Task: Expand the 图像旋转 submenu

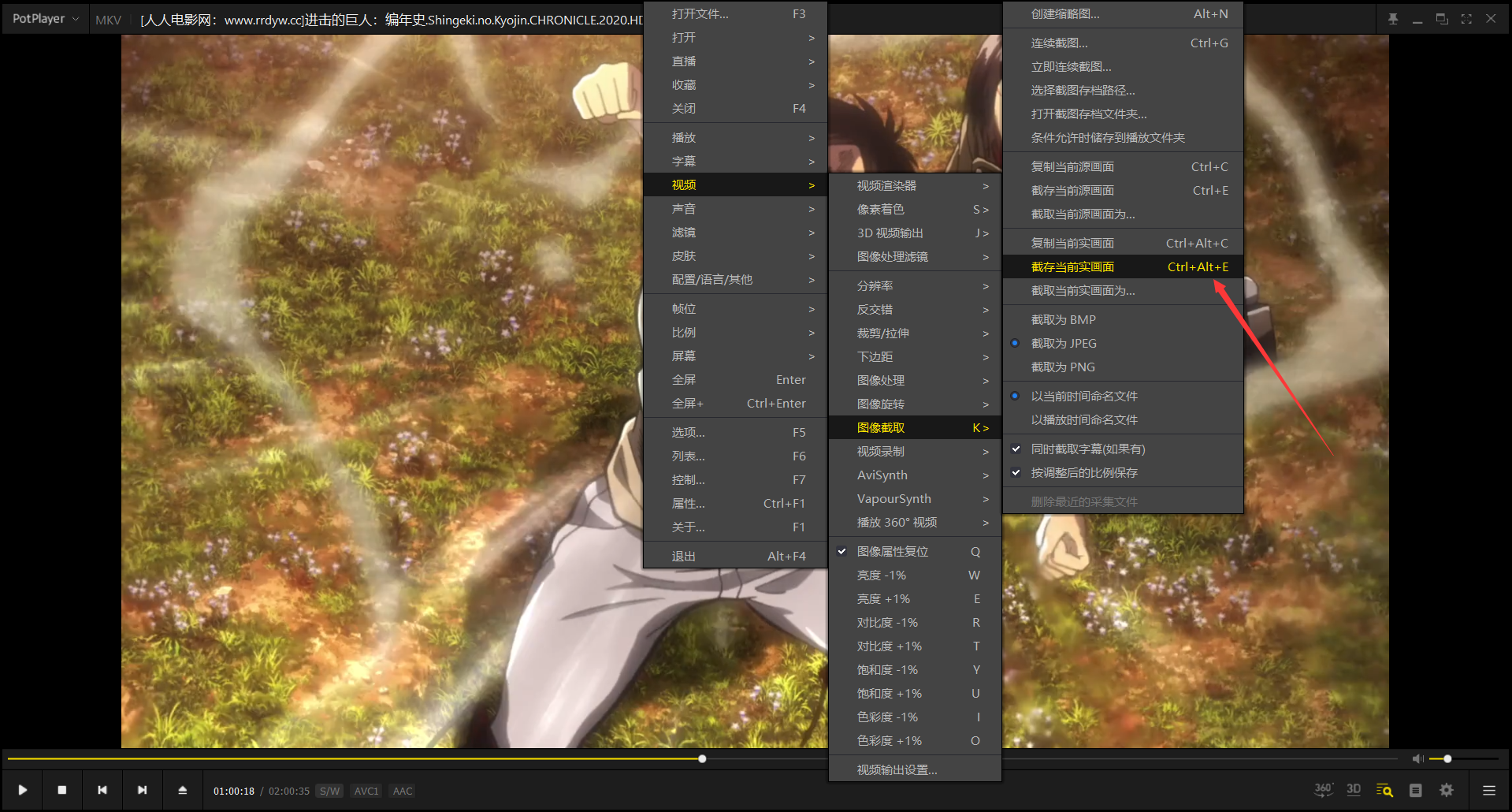Action: point(915,404)
